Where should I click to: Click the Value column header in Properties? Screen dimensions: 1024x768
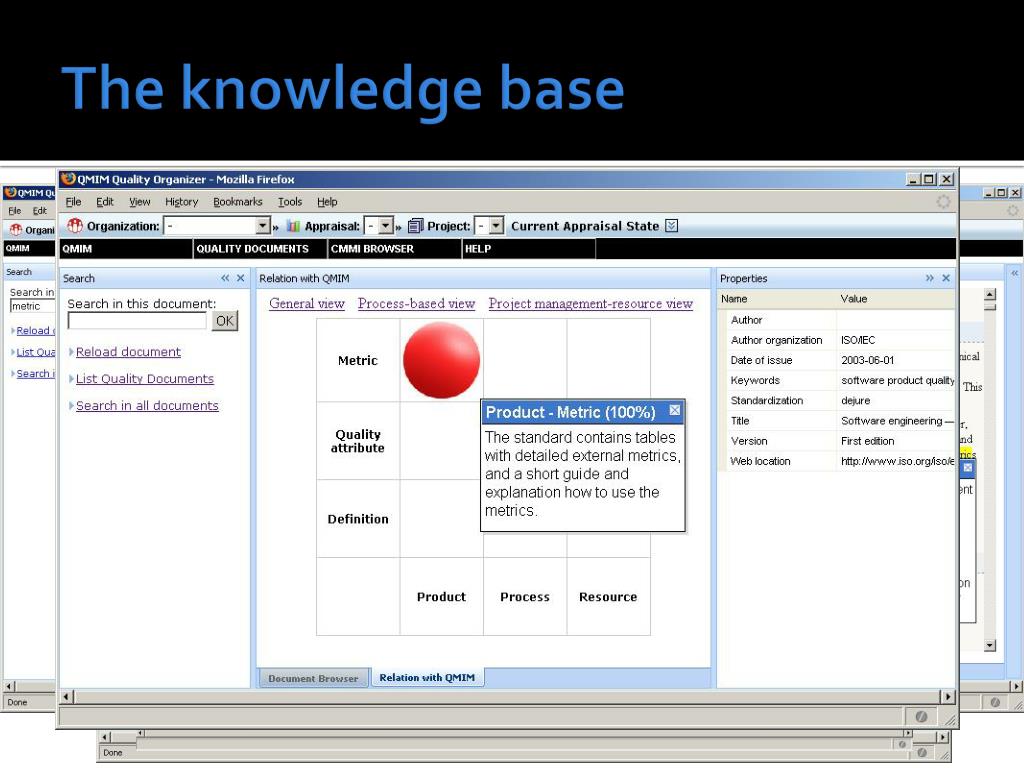pyautogui.click(x=895, y=298)
